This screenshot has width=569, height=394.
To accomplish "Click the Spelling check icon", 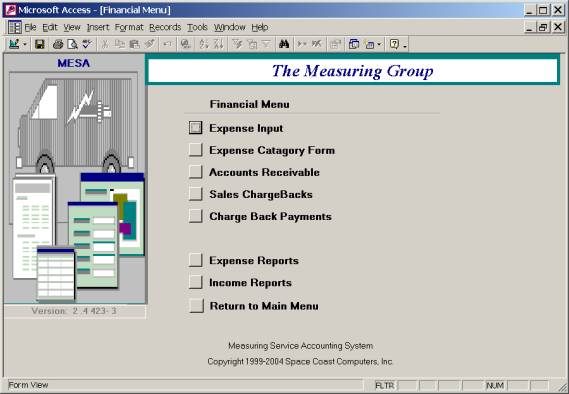I will (x=86, y=45).
